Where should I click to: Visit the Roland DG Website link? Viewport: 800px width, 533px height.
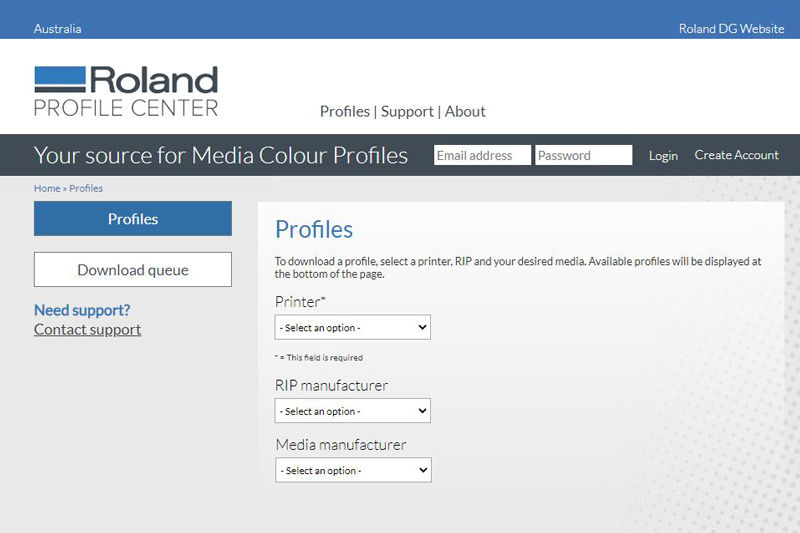[x=731, y=29]
